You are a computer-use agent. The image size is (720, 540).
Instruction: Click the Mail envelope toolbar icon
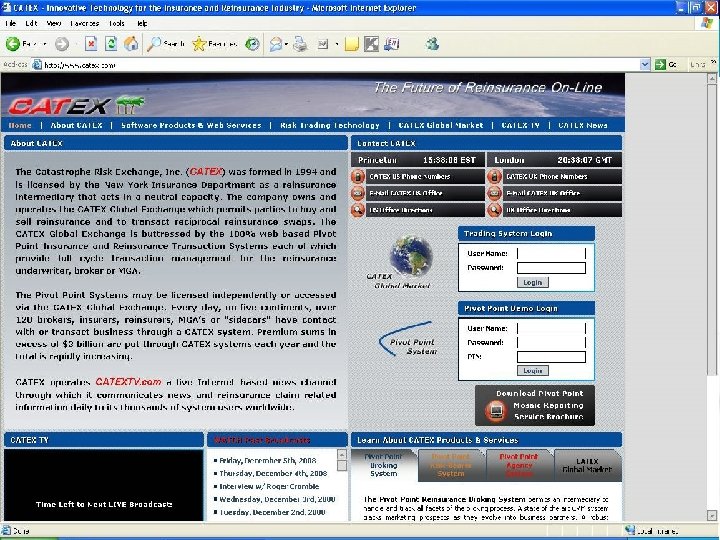coord(276,44)
